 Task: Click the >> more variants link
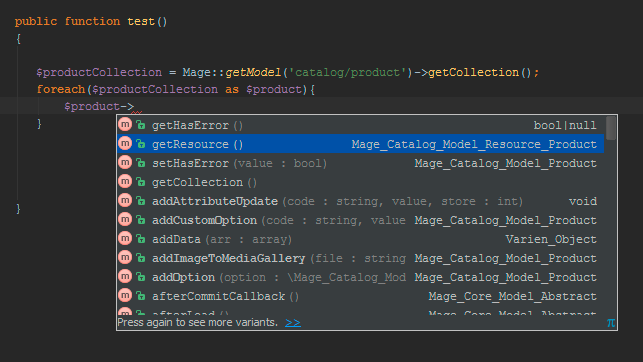pyautogui.click(x=293, y=323)
